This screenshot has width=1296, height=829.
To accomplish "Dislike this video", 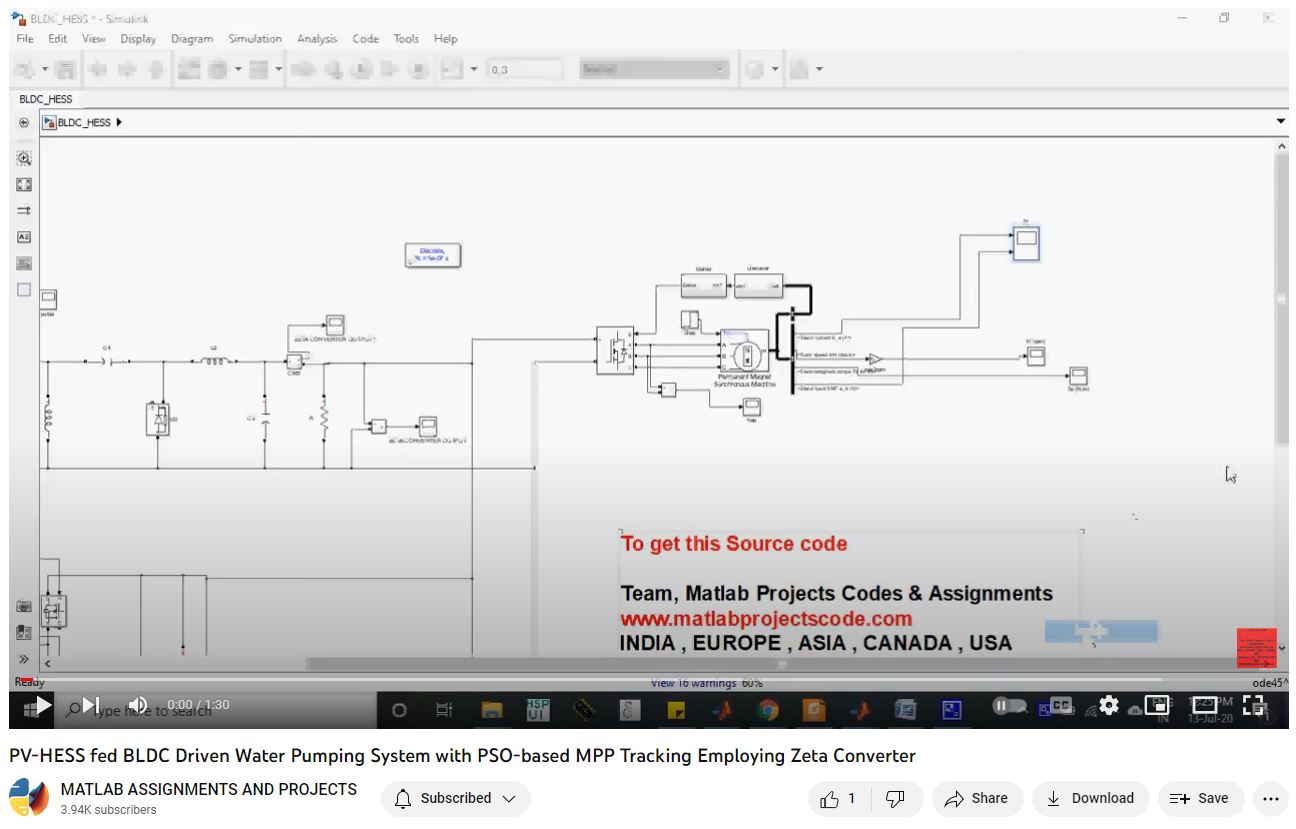I will (x=896, y=798).
